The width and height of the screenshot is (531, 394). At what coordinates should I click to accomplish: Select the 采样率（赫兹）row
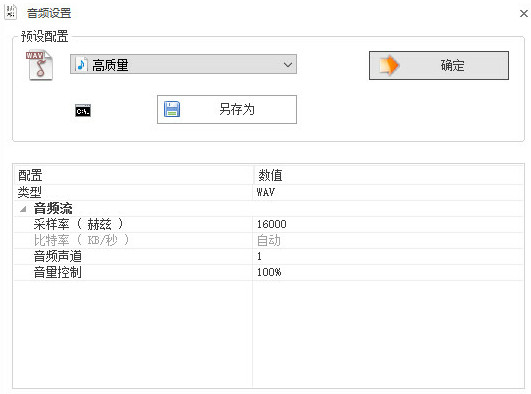coord(268,224)
